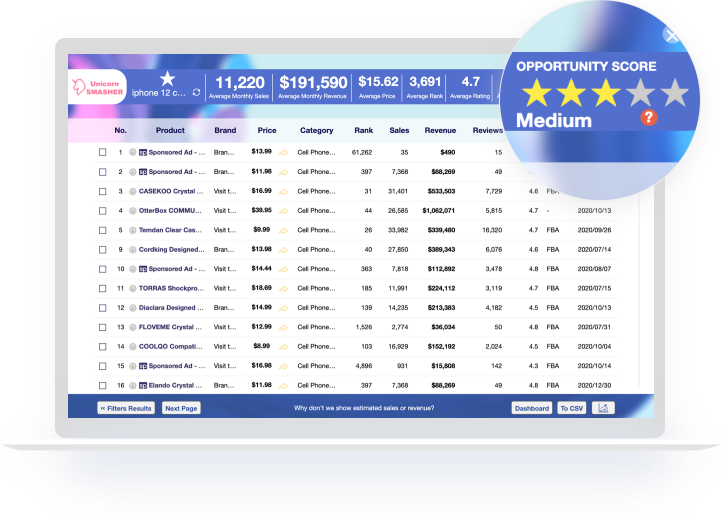Go to Next Page
Screen dimensions: 722x517
181,408
